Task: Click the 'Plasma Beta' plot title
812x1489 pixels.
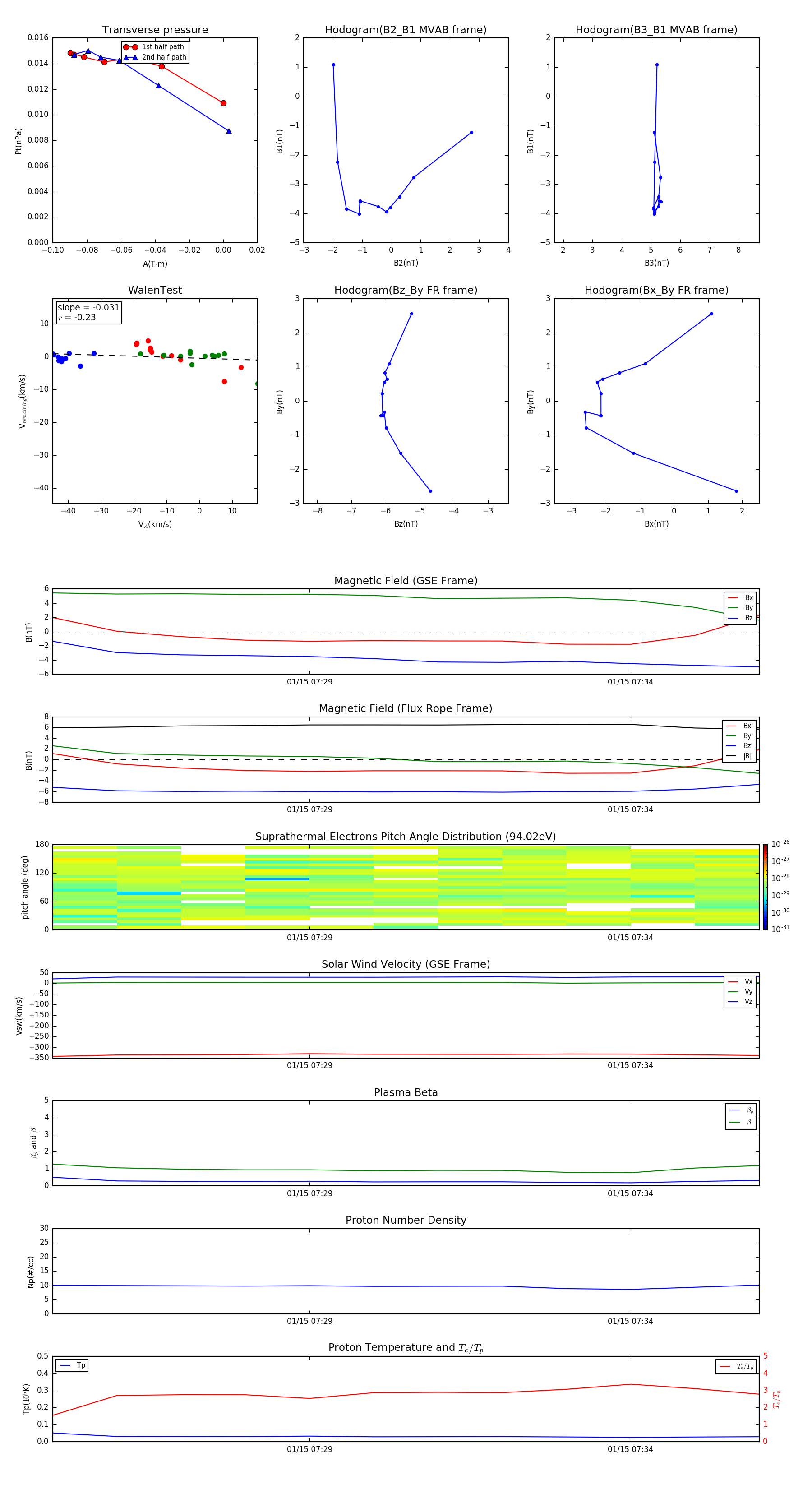Action: (x=406, y=1092)
